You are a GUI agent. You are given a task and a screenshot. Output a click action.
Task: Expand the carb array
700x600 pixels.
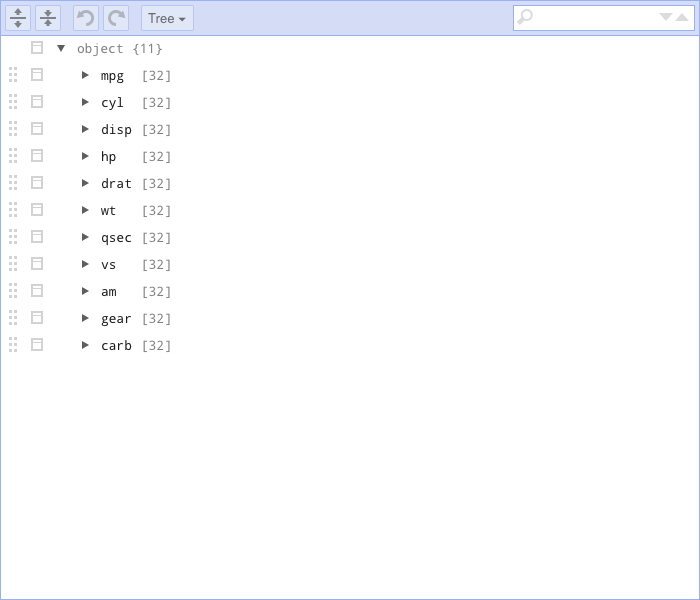pyautogui.click(x=85, y=345)
